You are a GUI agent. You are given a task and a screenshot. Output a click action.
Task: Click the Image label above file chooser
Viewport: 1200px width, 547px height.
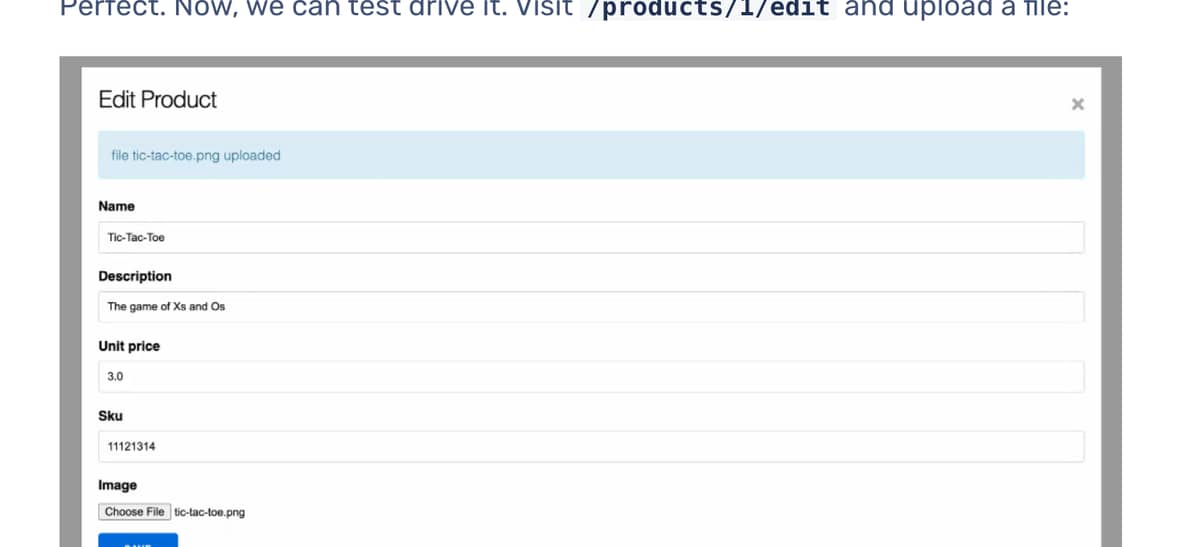pos(117,485)
